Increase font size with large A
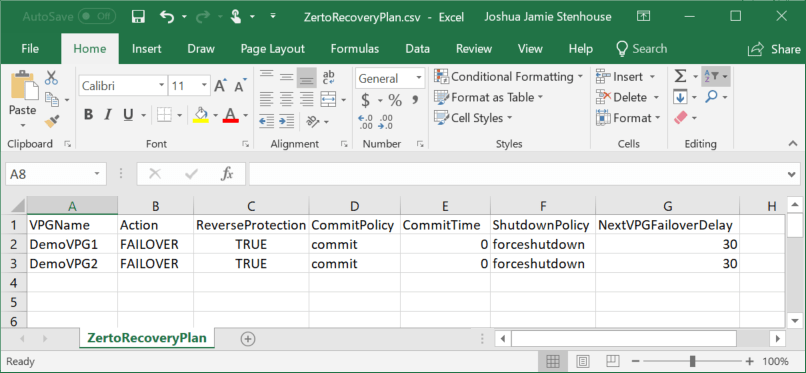The width and height of the screenshot is (806, 373). pos(220,85)
